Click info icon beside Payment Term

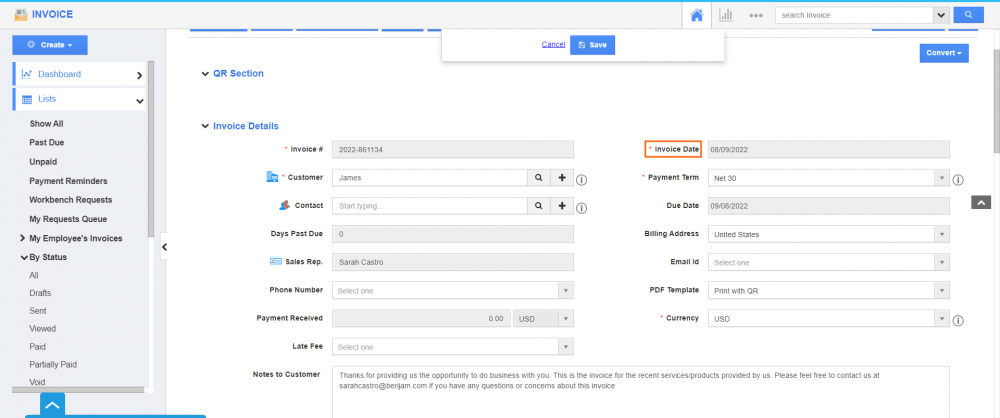pos(957,181)
